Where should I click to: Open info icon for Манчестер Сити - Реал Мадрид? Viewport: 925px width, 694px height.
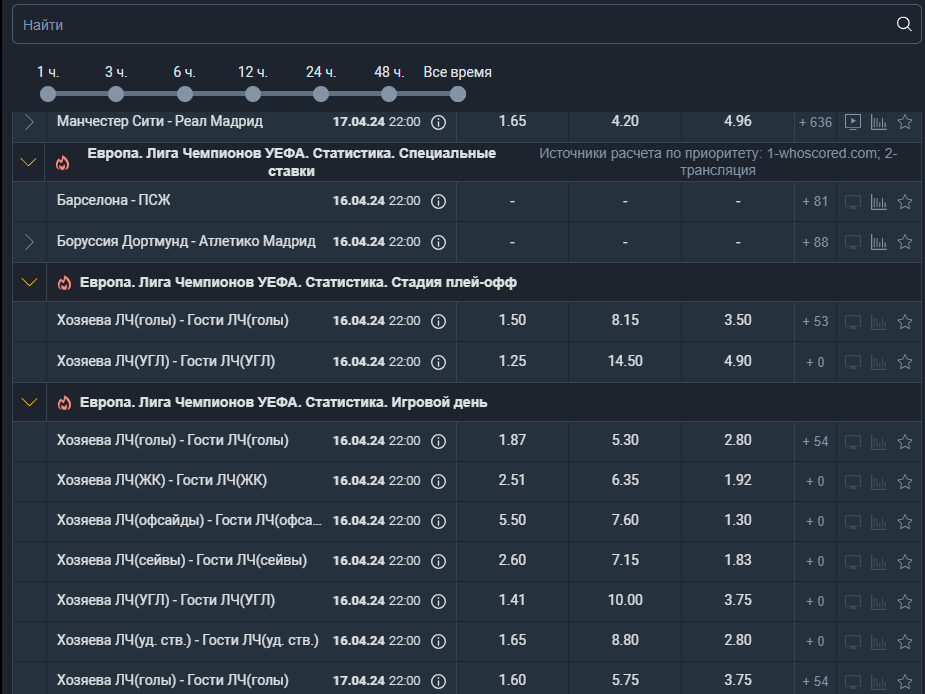point(438,122)
